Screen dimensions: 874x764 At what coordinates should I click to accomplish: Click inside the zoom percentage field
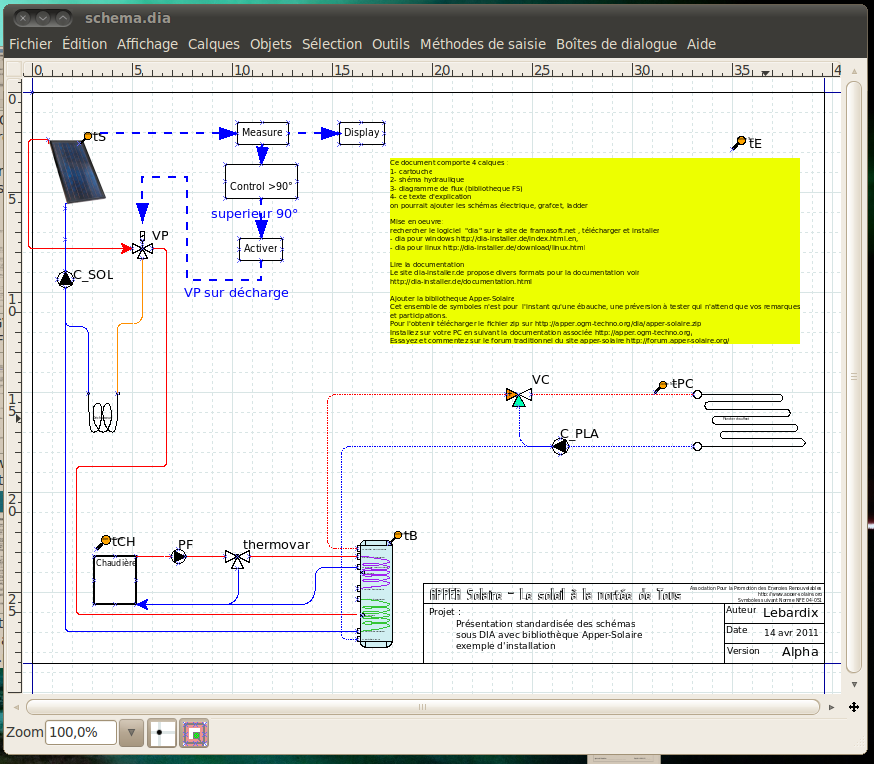point(80,733)
